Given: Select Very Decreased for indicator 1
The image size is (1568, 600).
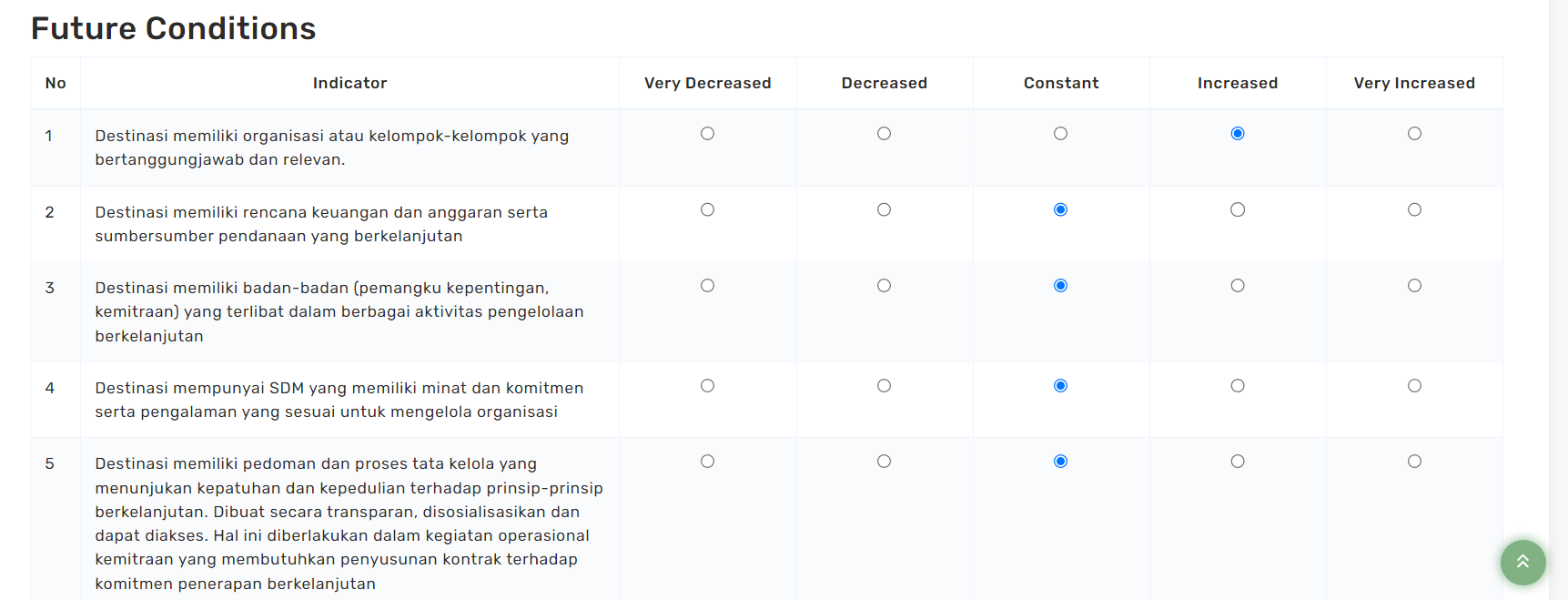Looking at the screenshot, I should point(707,134).
